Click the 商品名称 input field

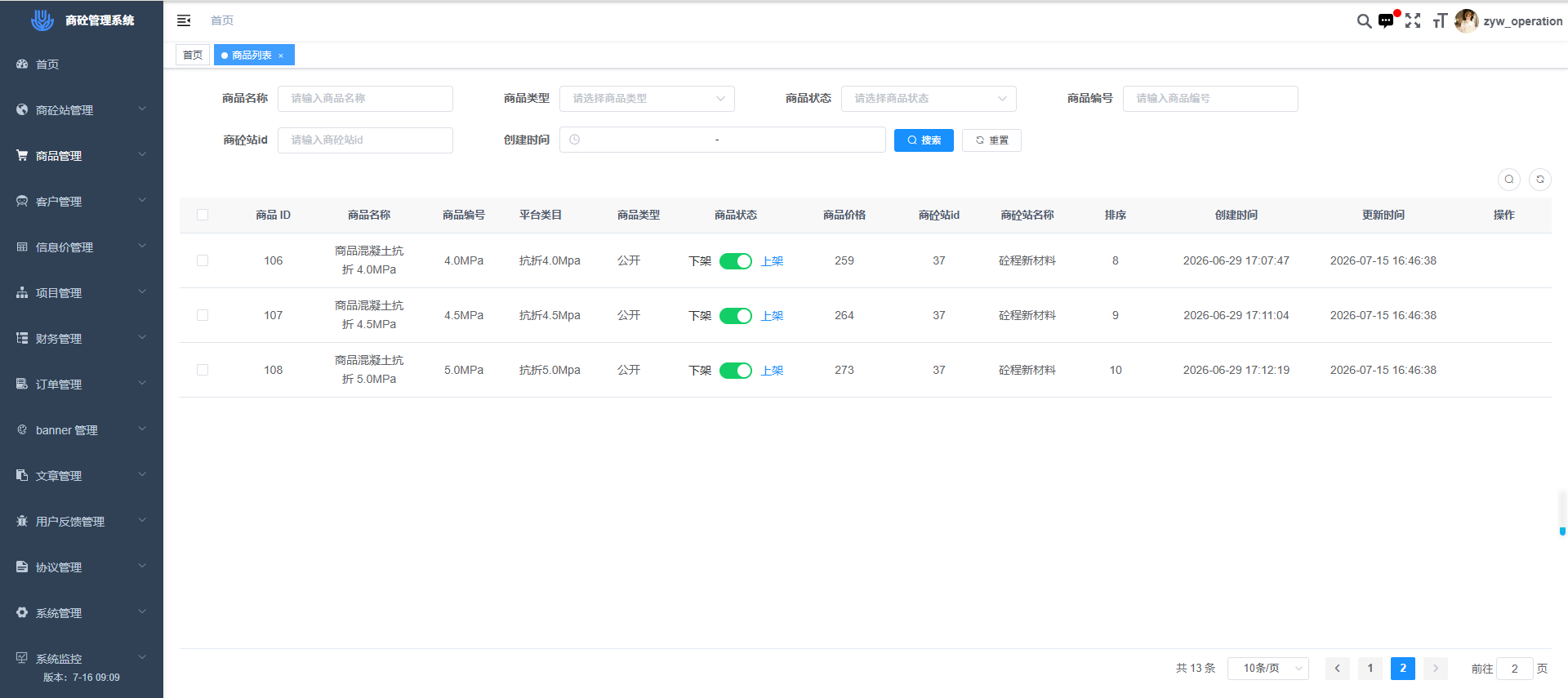pyautogui.click(x=365, y=99)
